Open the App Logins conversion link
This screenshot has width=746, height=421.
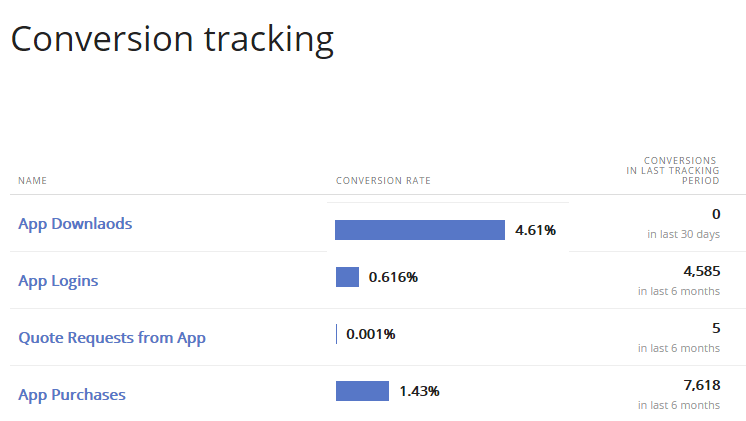click(58, 281)
